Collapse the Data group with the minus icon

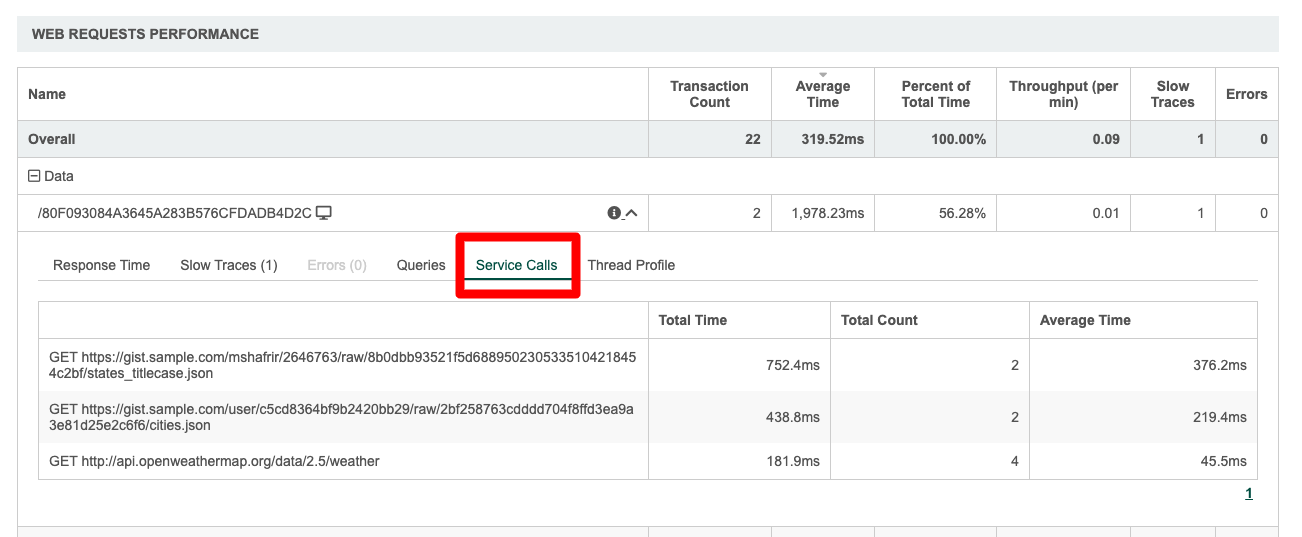click(34, 176)
